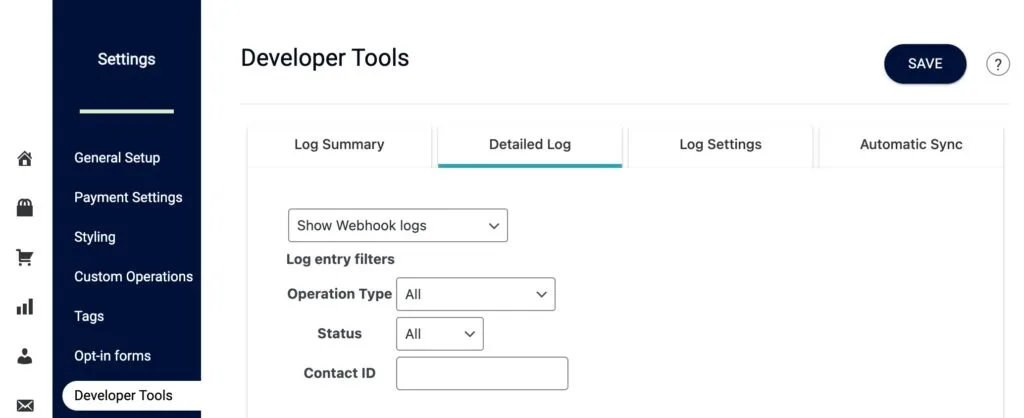Switch to the Log Summary tab
1024x418 pixels.
coord(339,145)
